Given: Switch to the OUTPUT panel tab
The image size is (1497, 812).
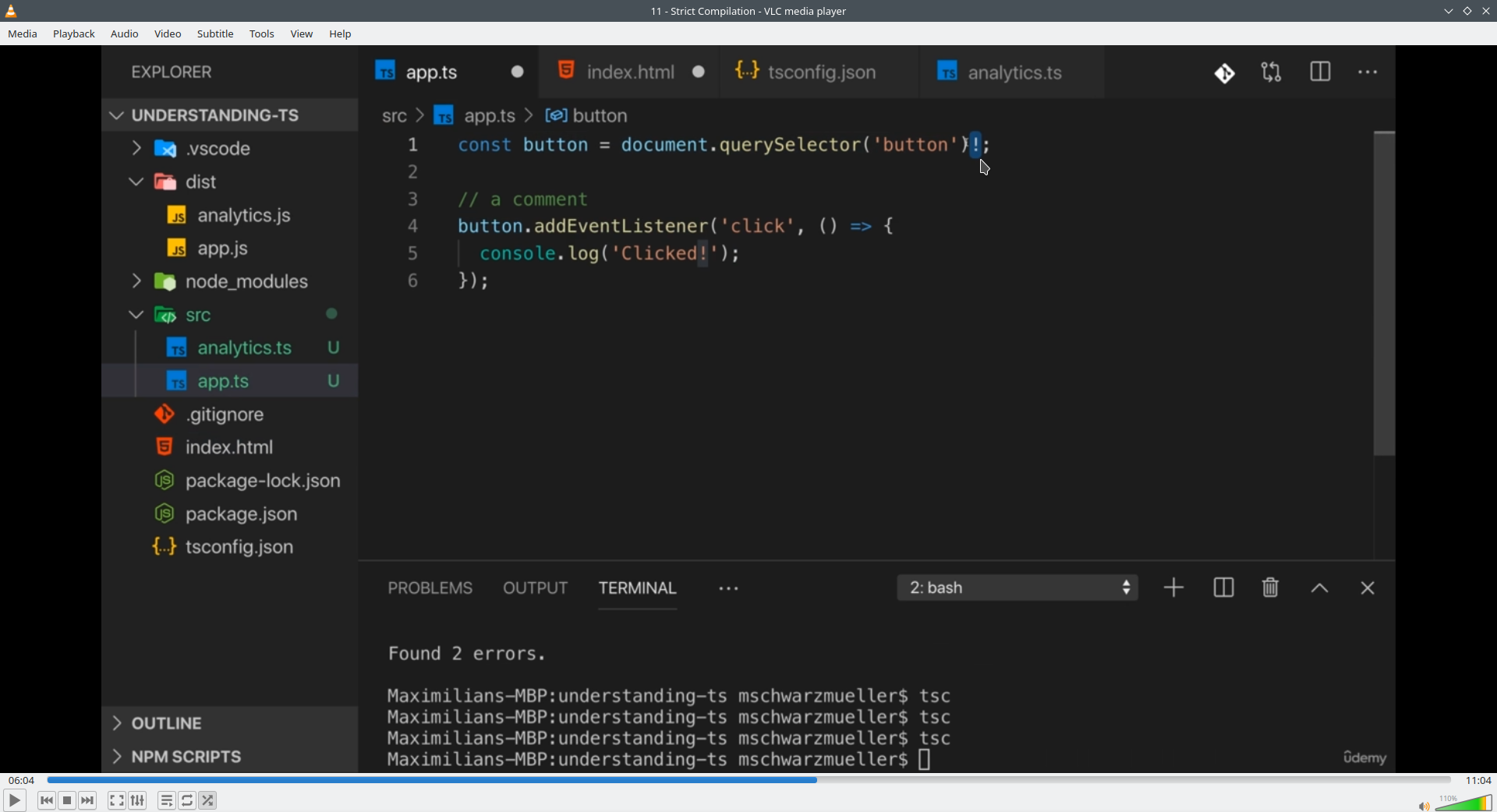Looking at the screenshot, I should (x=536, y=588).
